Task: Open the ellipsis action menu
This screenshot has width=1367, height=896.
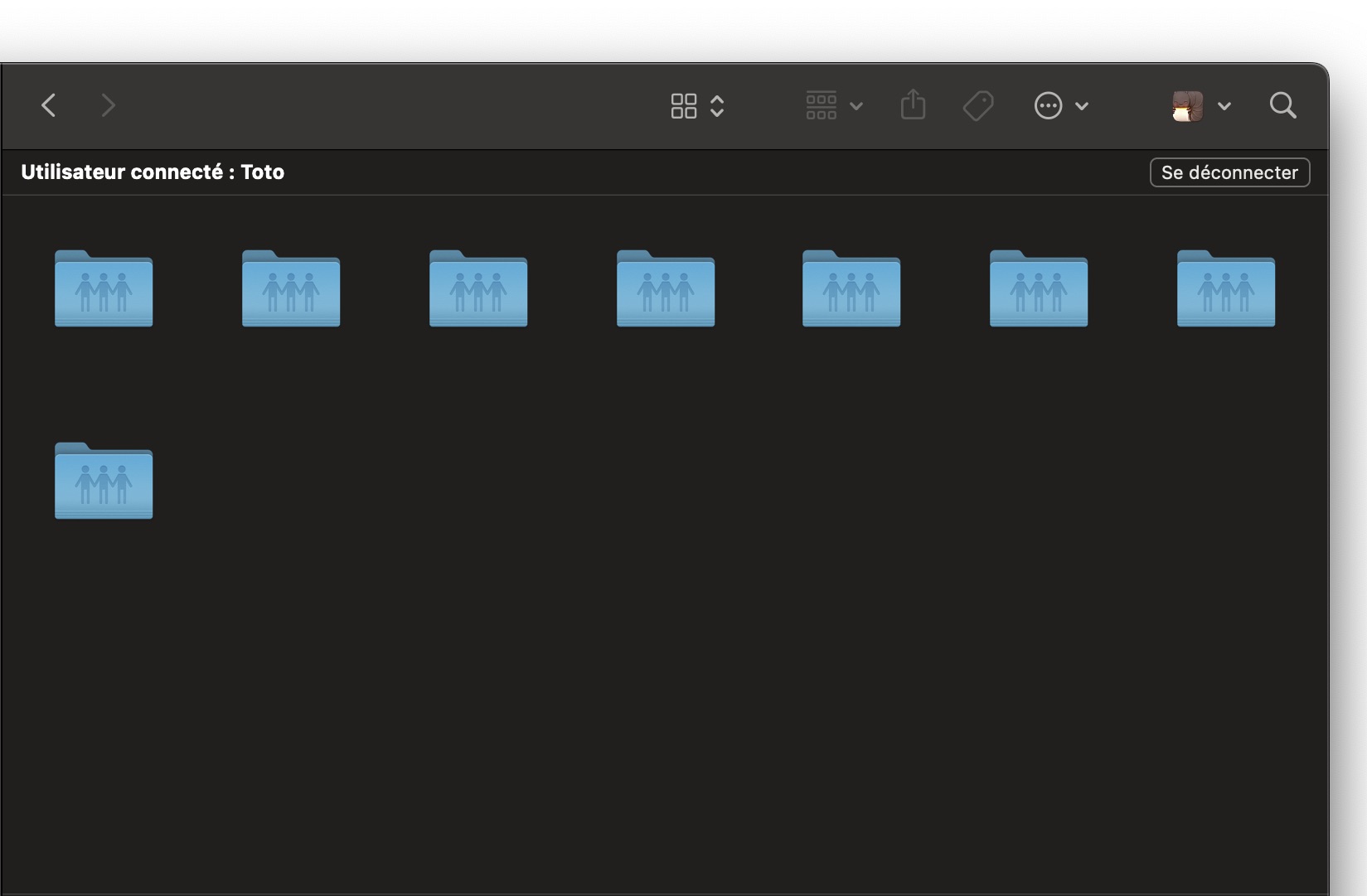Action: click(1061, 106)
